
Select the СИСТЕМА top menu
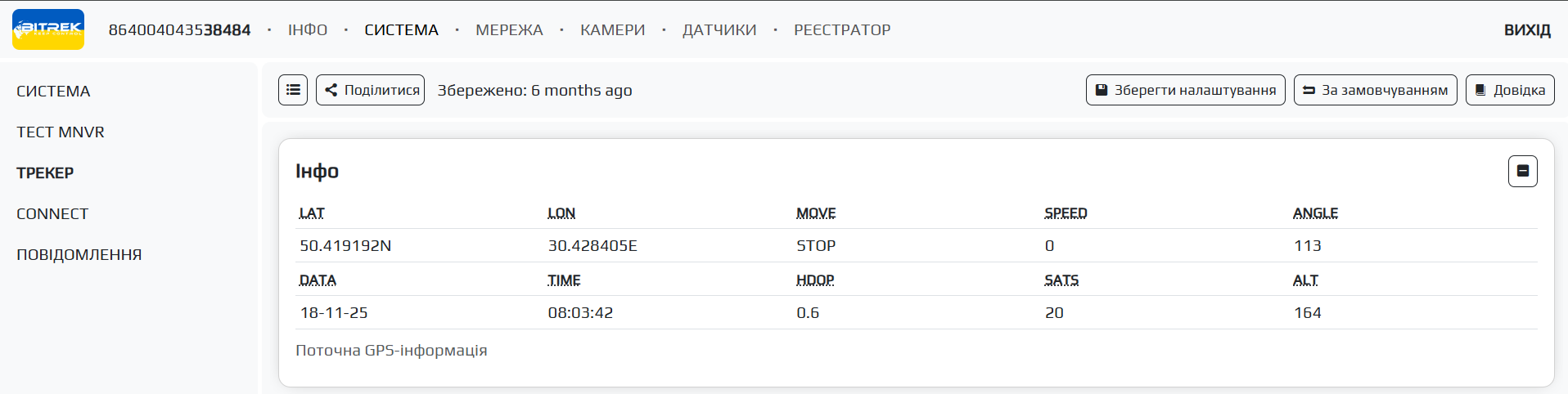coord(401,30)
